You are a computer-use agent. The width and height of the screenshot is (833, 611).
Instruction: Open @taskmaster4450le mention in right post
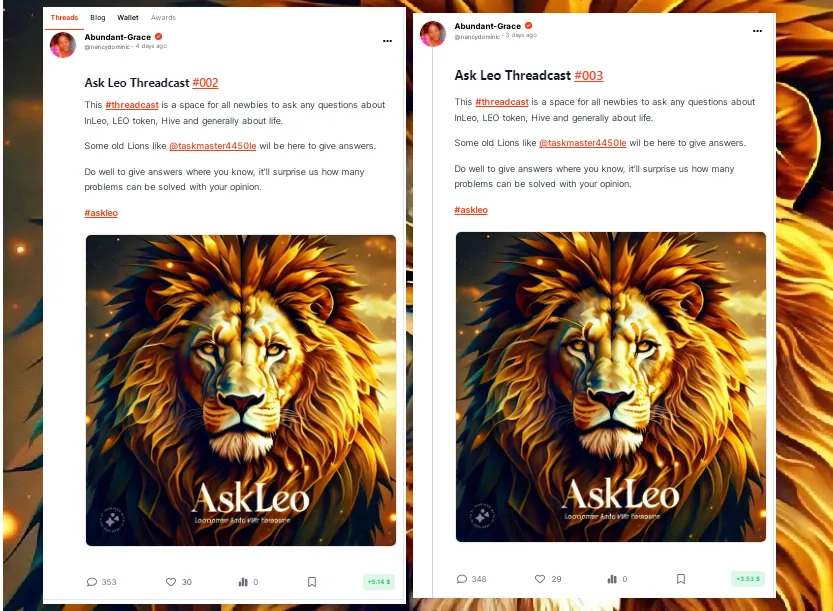click(583, 143)
